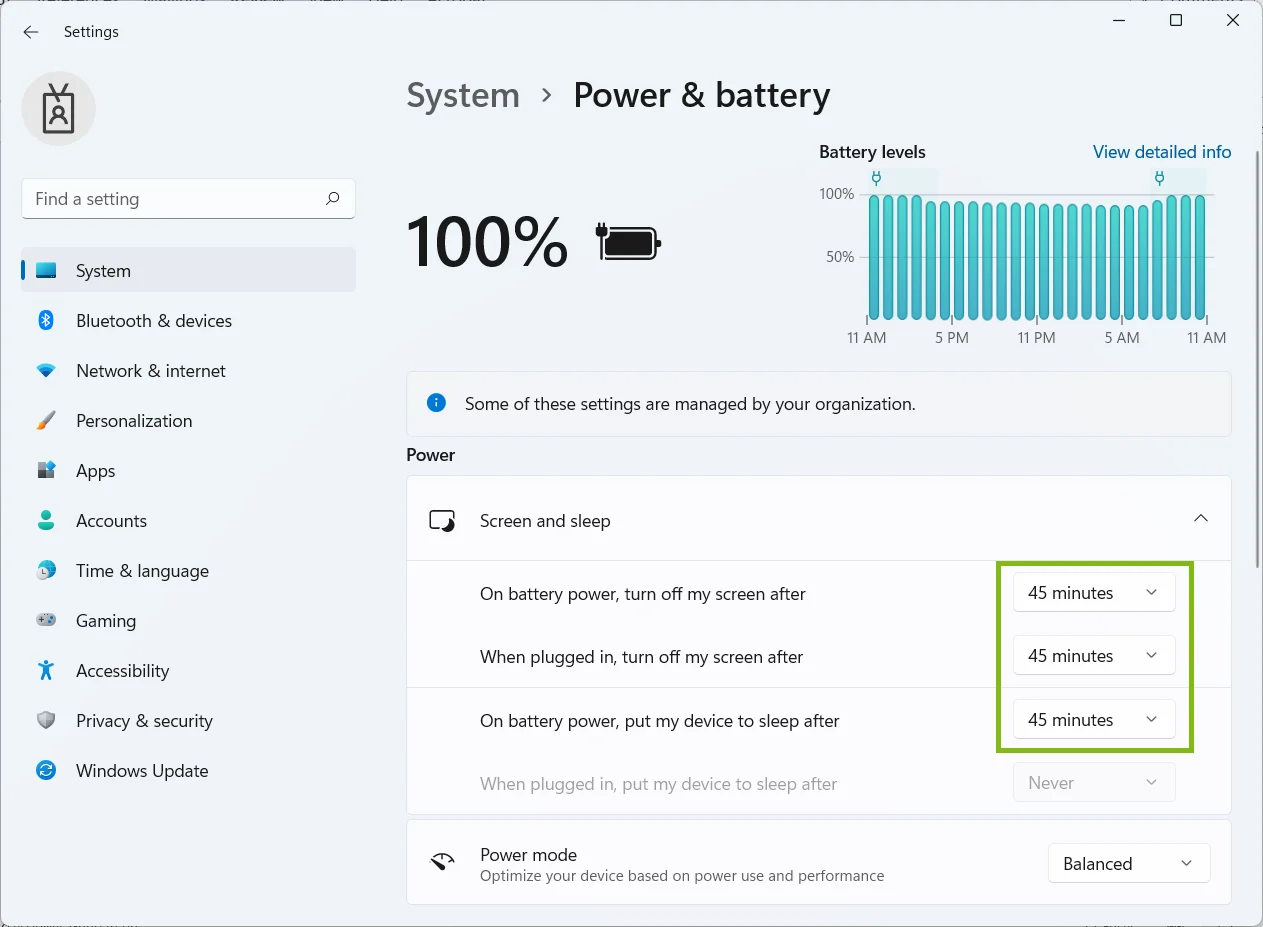
Task: Change Power mode Balanced dropdown
Action: (1129, 864)
